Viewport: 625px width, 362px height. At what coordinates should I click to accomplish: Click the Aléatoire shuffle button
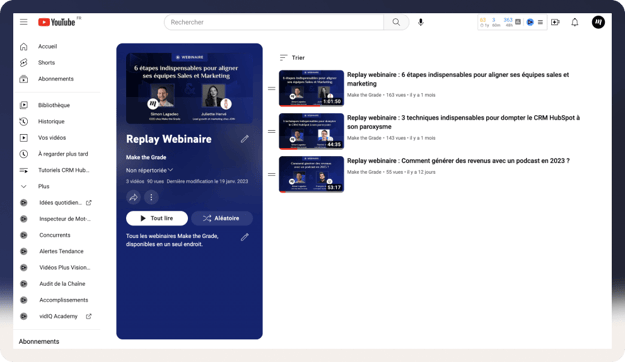222,218
